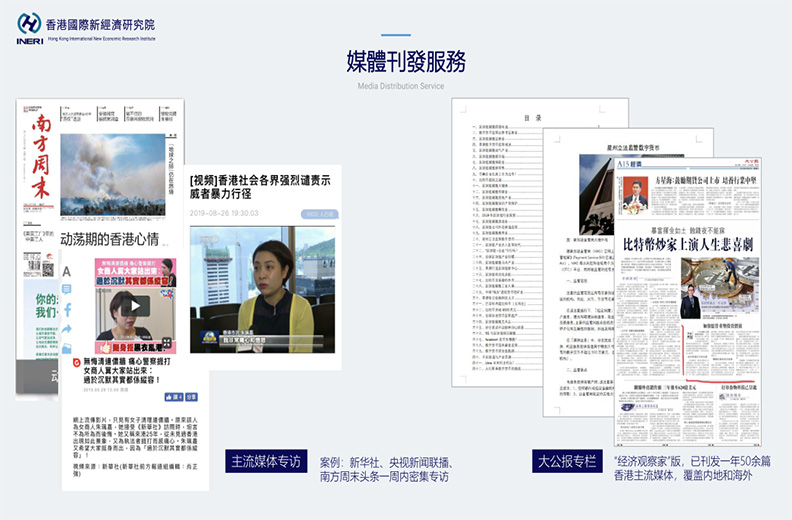Play the video in the news article
The width and height of the screenshot is (792, 520).
pyautogui.click(x=136, y=308)
